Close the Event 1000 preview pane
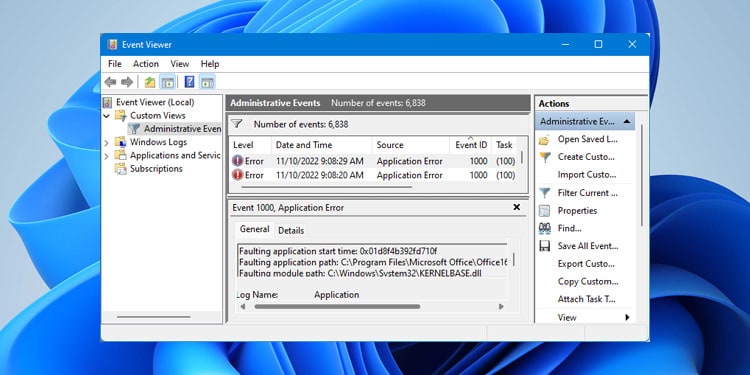Image resolution: width=750 pixels, height=375 pixels. pos(517,207)
